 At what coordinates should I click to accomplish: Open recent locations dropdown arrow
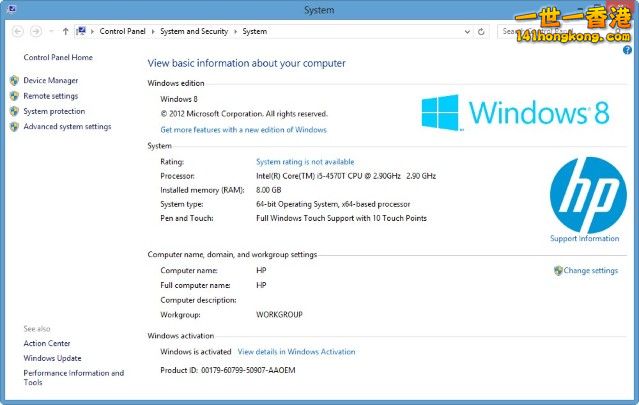[x=51, y=31]
